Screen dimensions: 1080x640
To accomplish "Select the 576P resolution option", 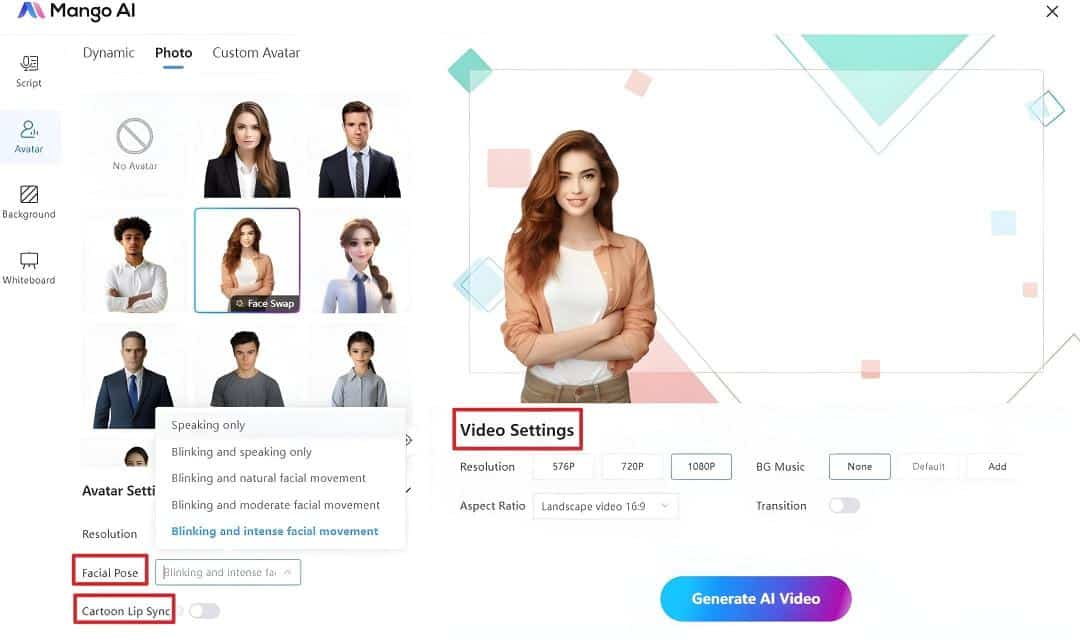I will 563,466.
